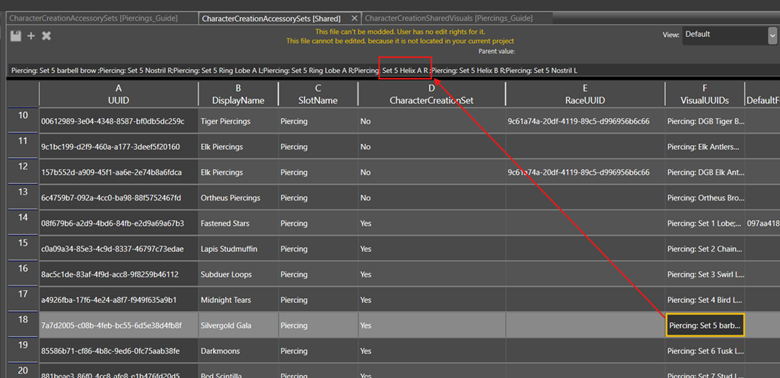Click the X delete row icon
This screenshot has width=780, height=378.
(x=46, y=36)
